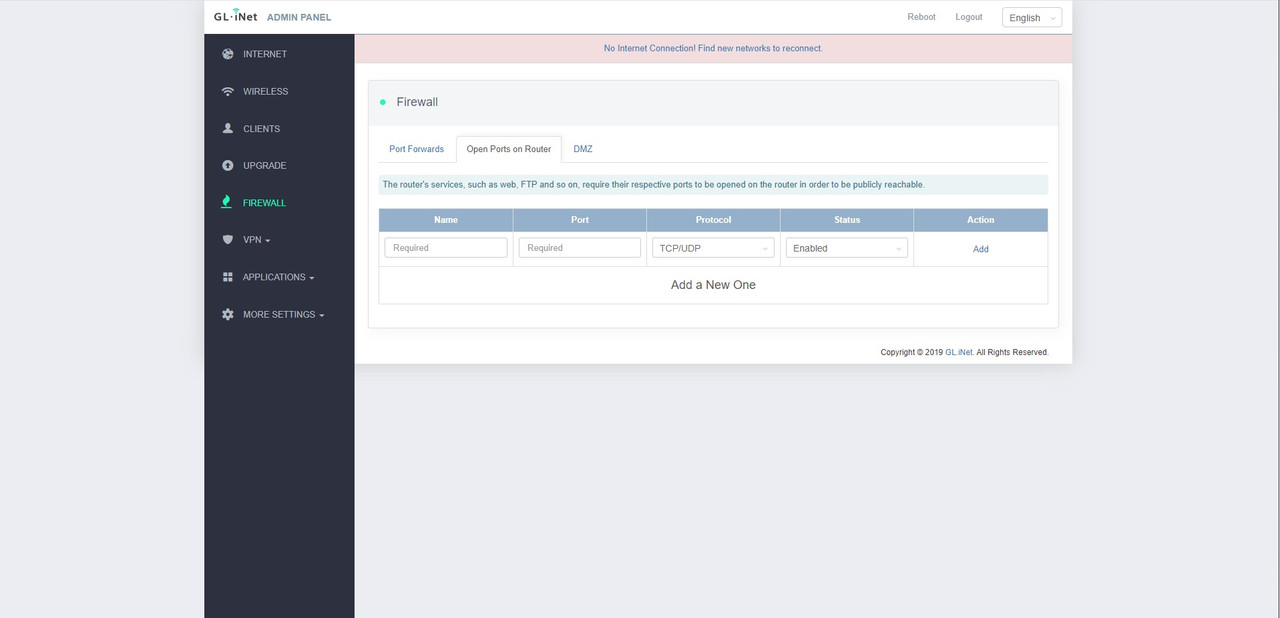
Task: Click the Protocol column header
Action: (713, 220)
